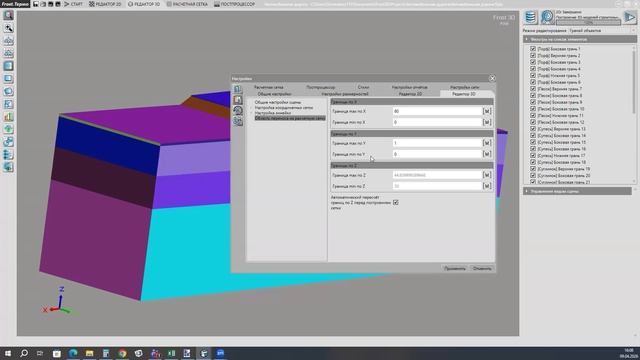Open РАСЧЕТНАЯ СЕТКА in top toolbar
Image resolution: width=640 pixels, height=360 pixels.
(187, 4)
